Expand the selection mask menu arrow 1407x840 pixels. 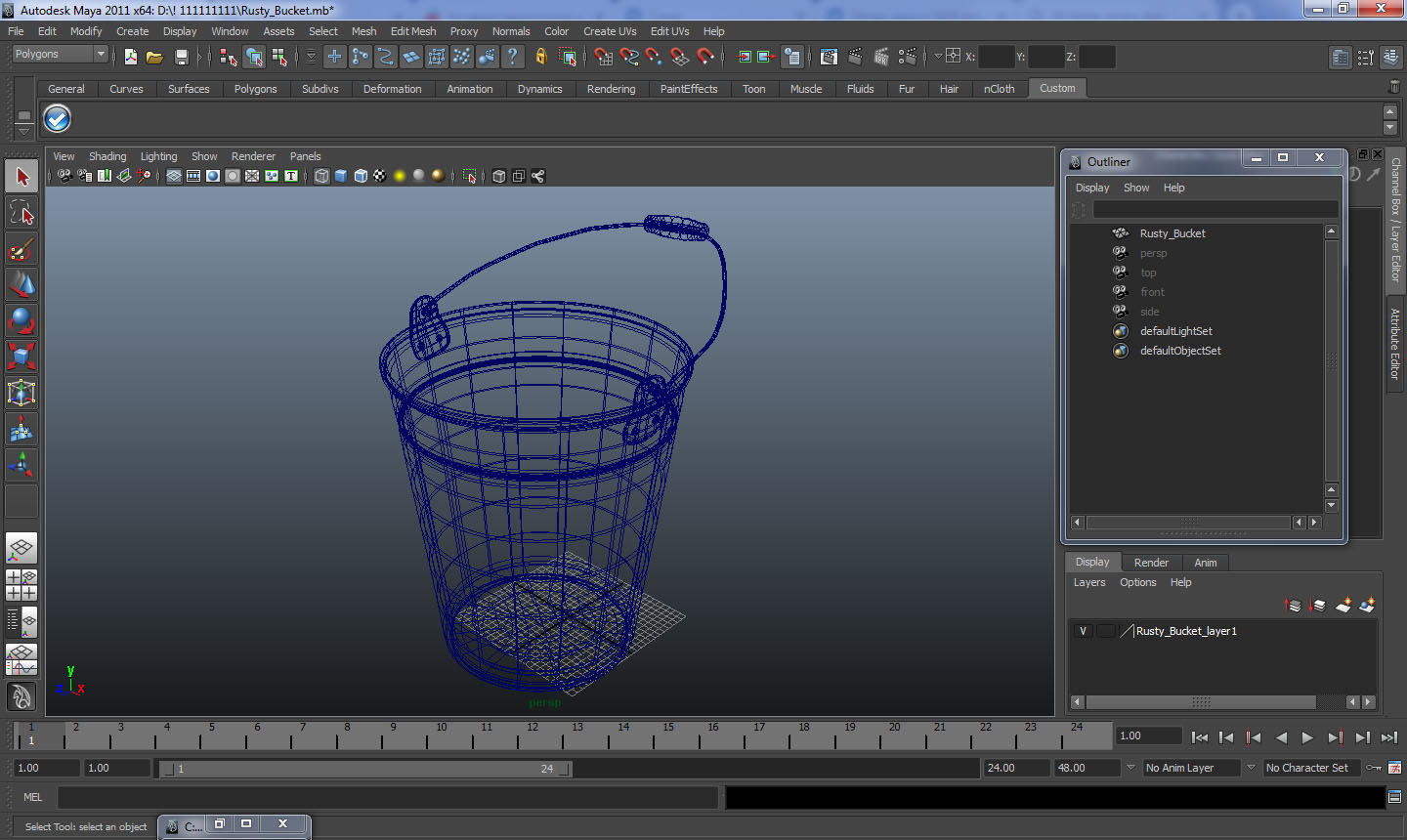[x=312, y=57]
